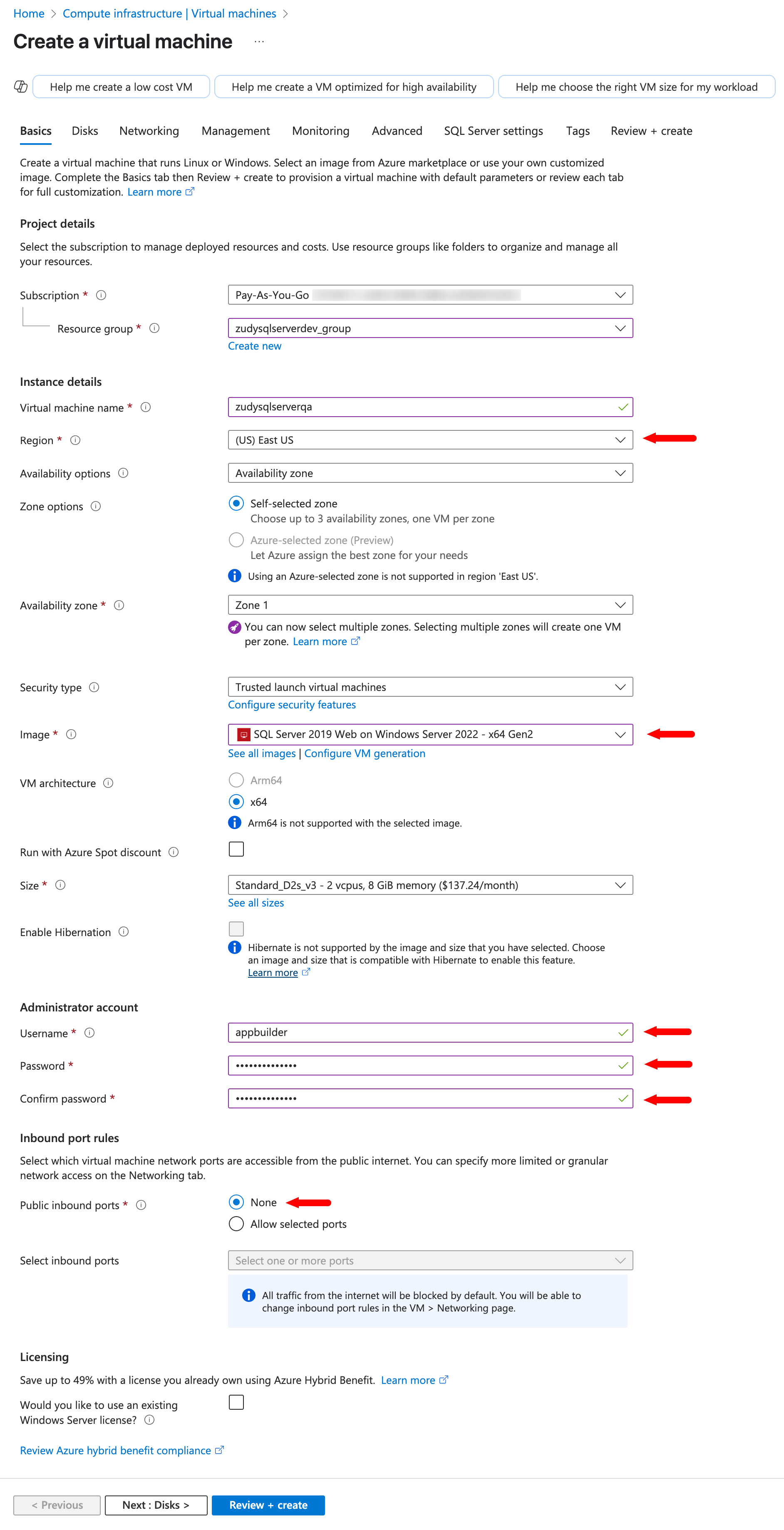Expand the Region dropdown showing East US

pyautogui.click(x=430, y=440)
